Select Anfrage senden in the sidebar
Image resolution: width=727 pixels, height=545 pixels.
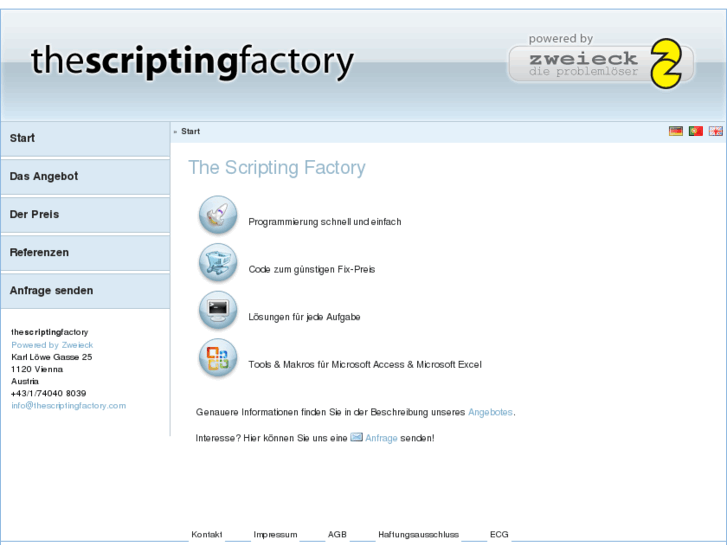click(x=85, y=290)
